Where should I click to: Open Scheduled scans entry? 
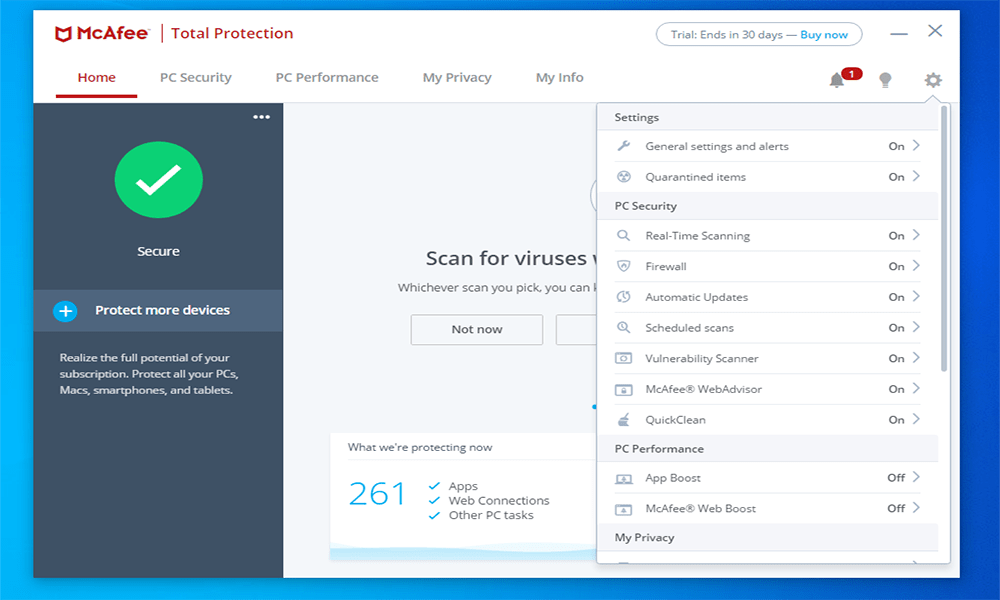768,328
